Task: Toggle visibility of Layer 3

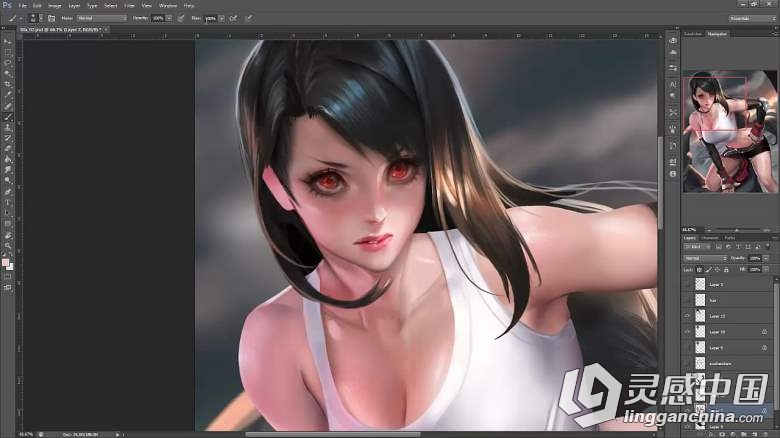Action: coord(687,284)
